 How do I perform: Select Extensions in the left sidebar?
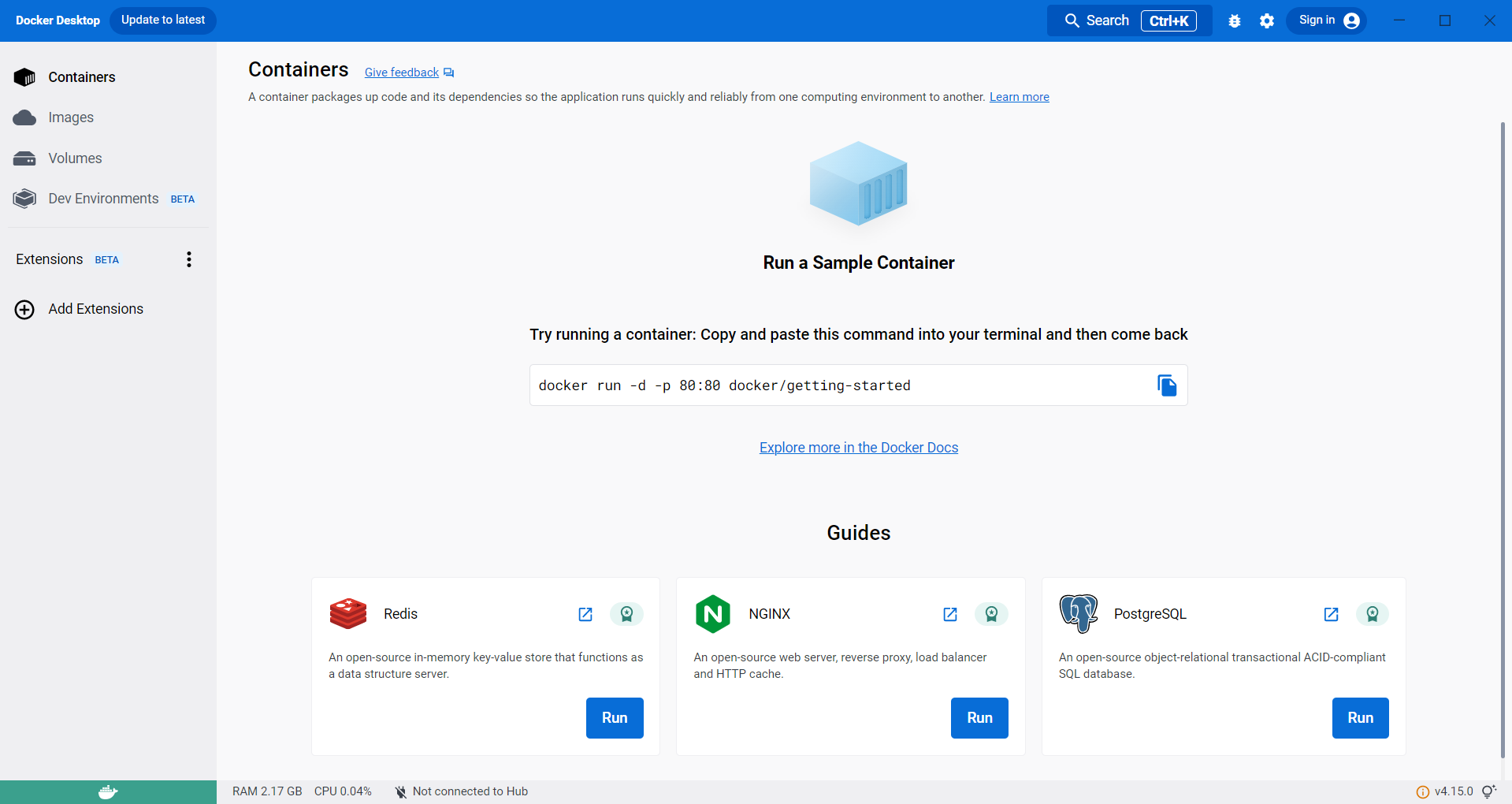(x=49, y=259)
